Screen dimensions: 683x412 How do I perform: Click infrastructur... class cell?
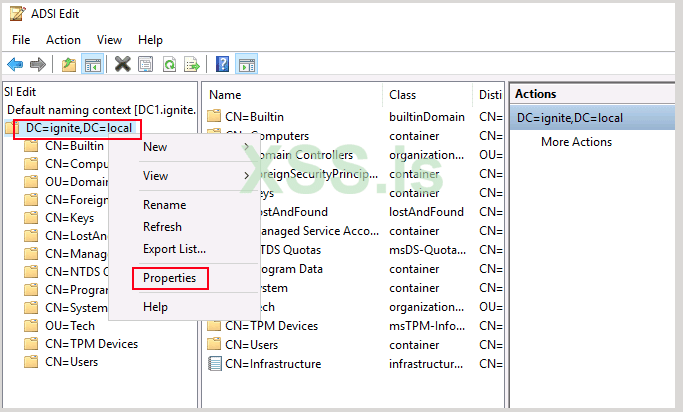tap(426, 364)
